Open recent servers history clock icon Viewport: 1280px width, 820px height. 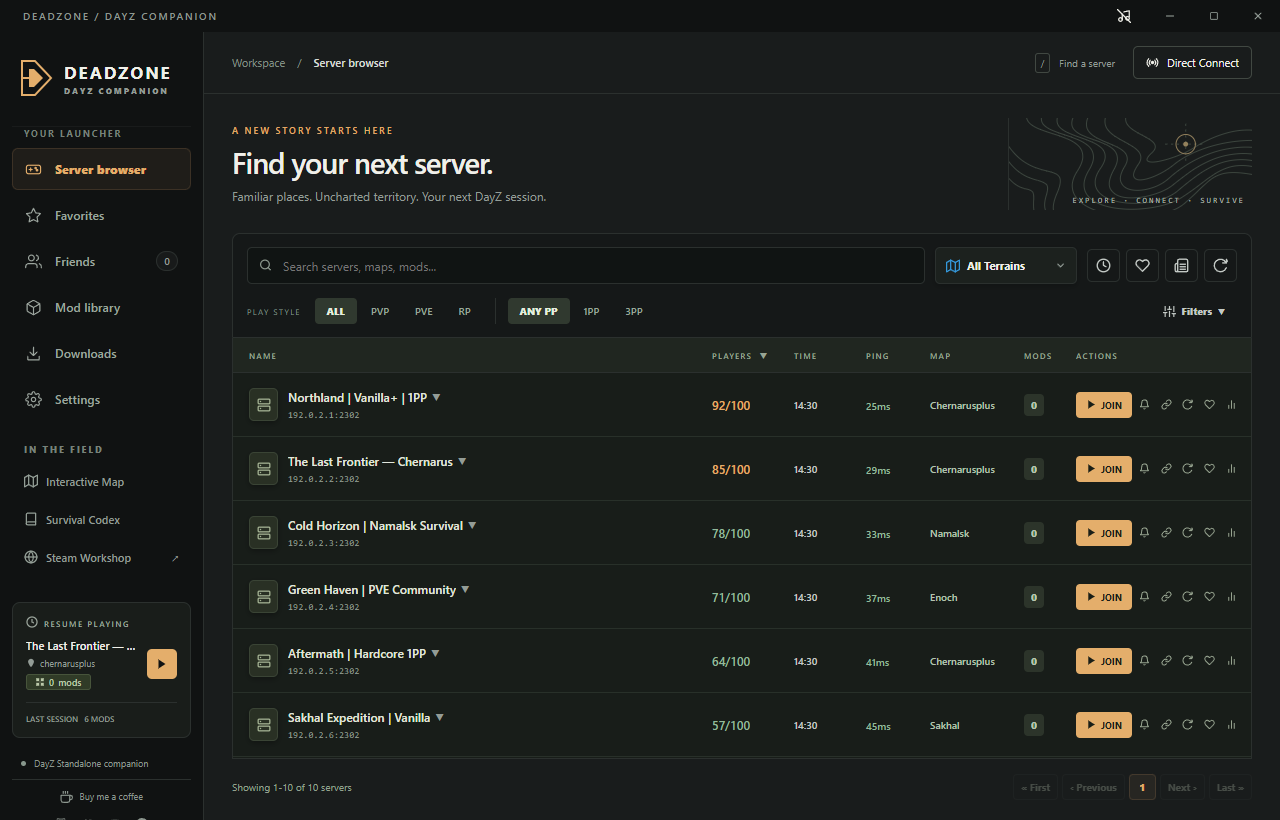pos(1103,266)
